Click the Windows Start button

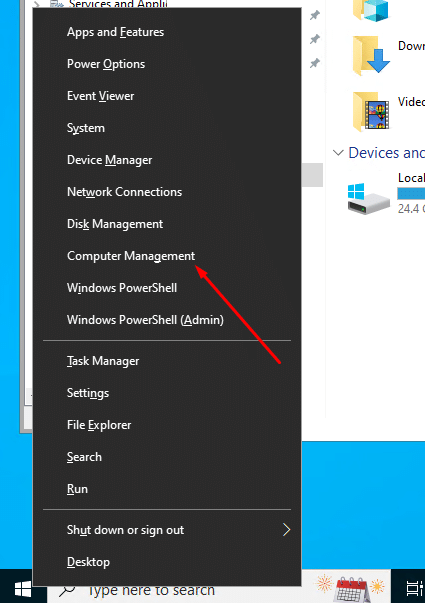pos(23,590)
